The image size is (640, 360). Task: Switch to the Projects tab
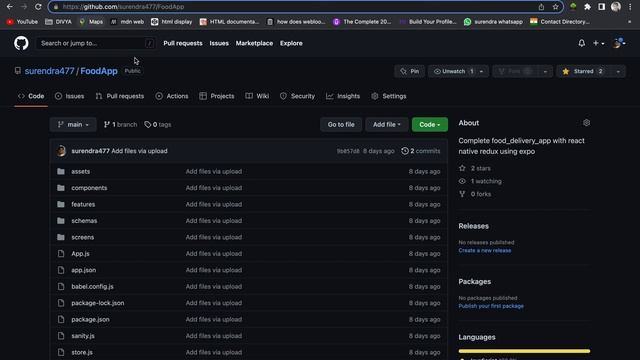tap(217, 96)
